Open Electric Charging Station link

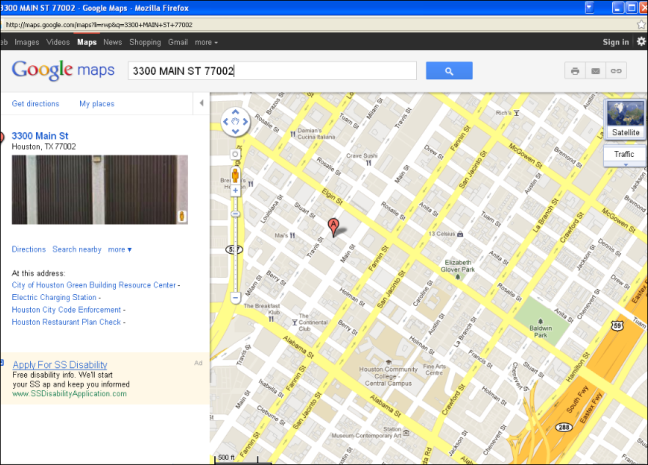(x=54, y=297)
